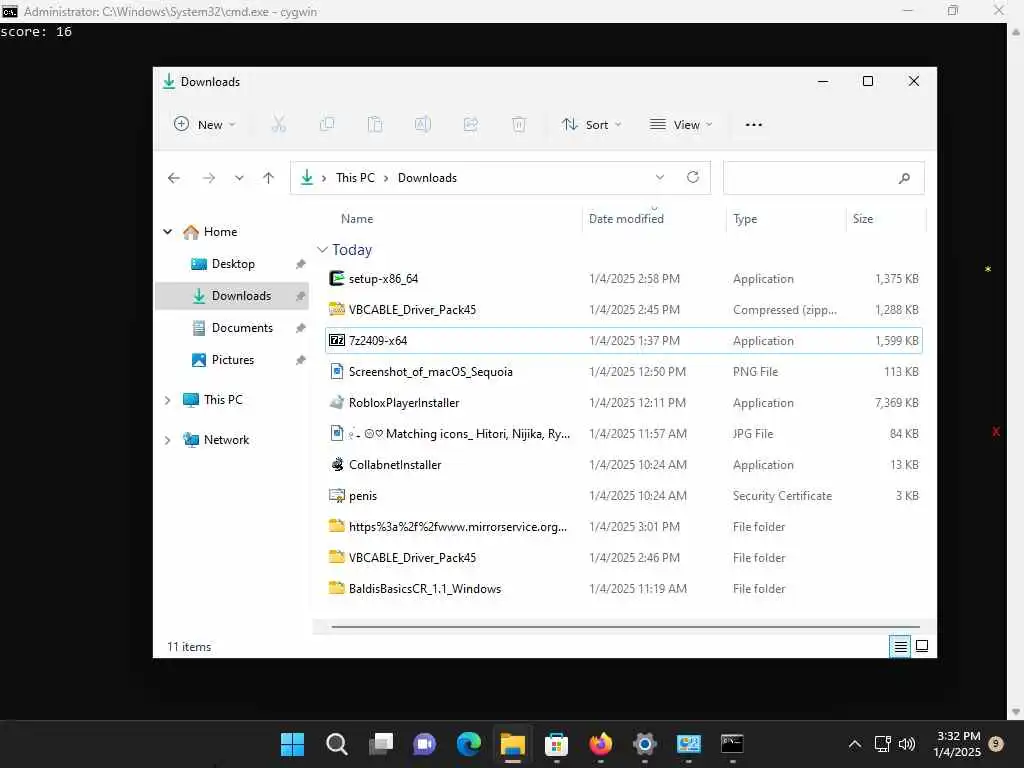Switch to details view layout icon
1024x768 pixels.
click(901, 647)
